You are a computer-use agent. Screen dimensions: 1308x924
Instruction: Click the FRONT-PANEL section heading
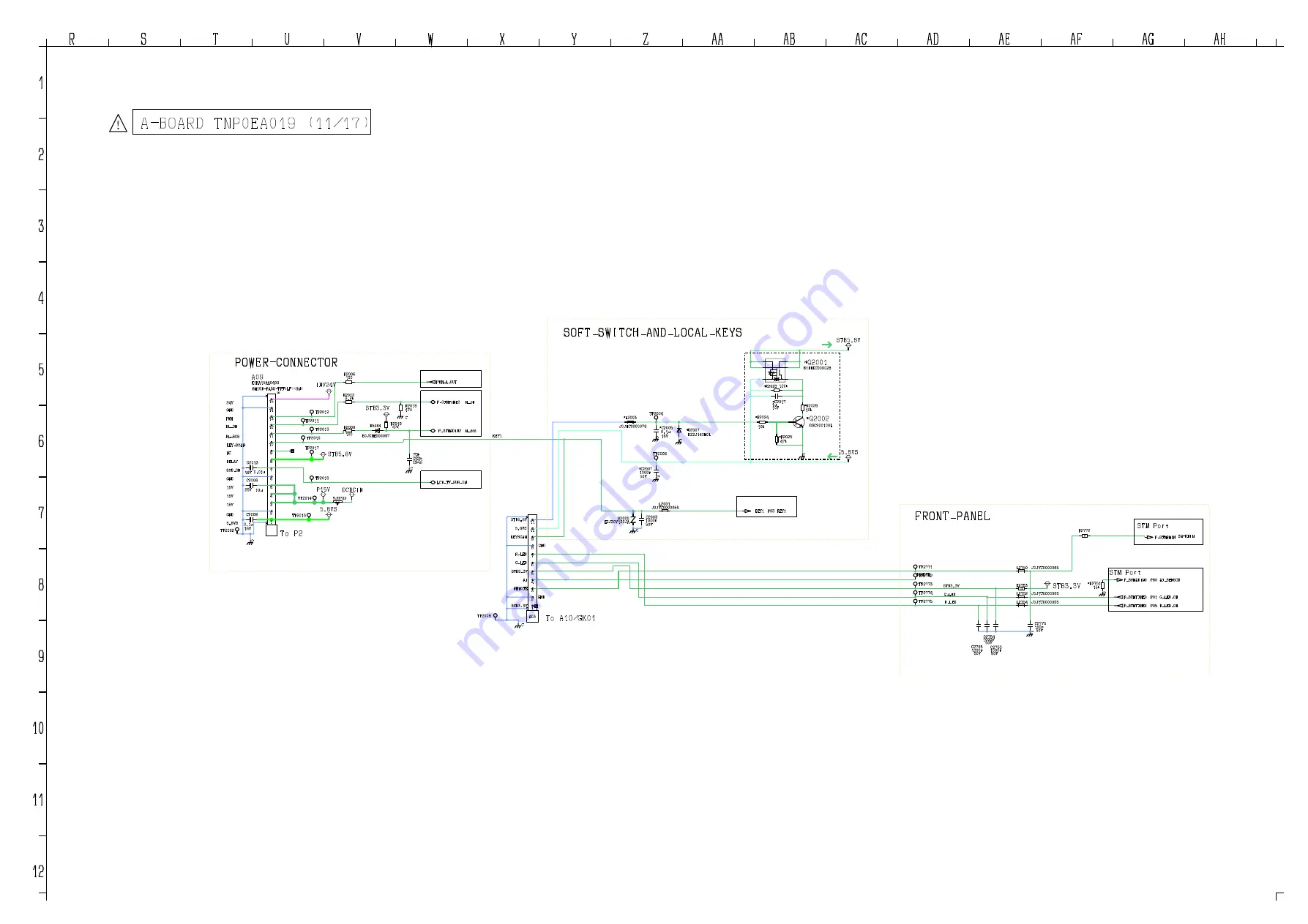coord(952,517)
